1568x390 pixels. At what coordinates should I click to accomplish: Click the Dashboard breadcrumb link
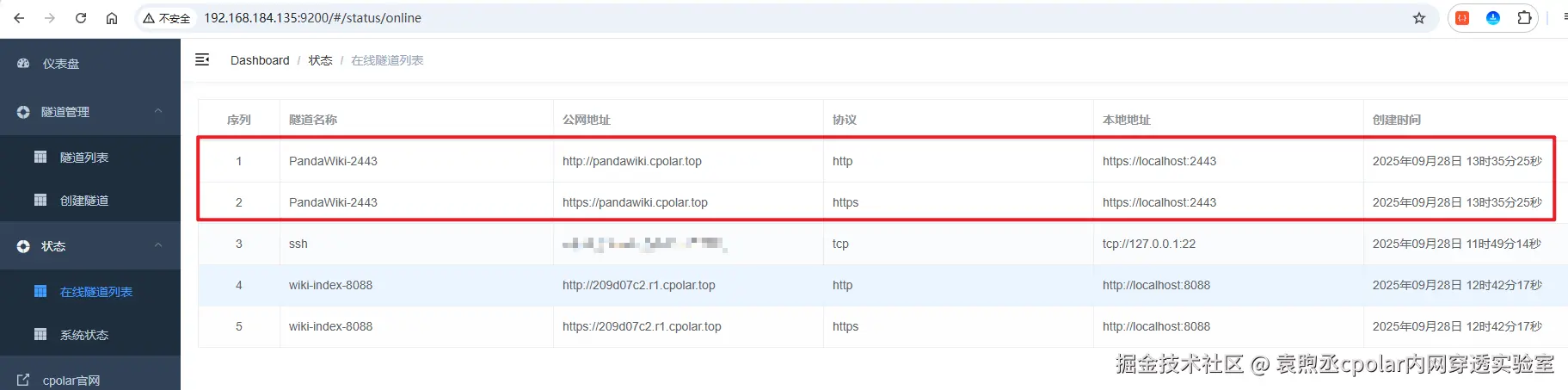(x=260, y=60)
